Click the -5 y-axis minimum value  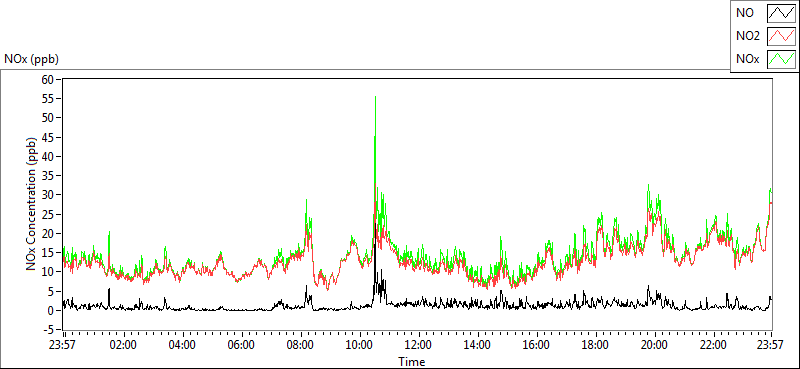[x=50, y=330]
